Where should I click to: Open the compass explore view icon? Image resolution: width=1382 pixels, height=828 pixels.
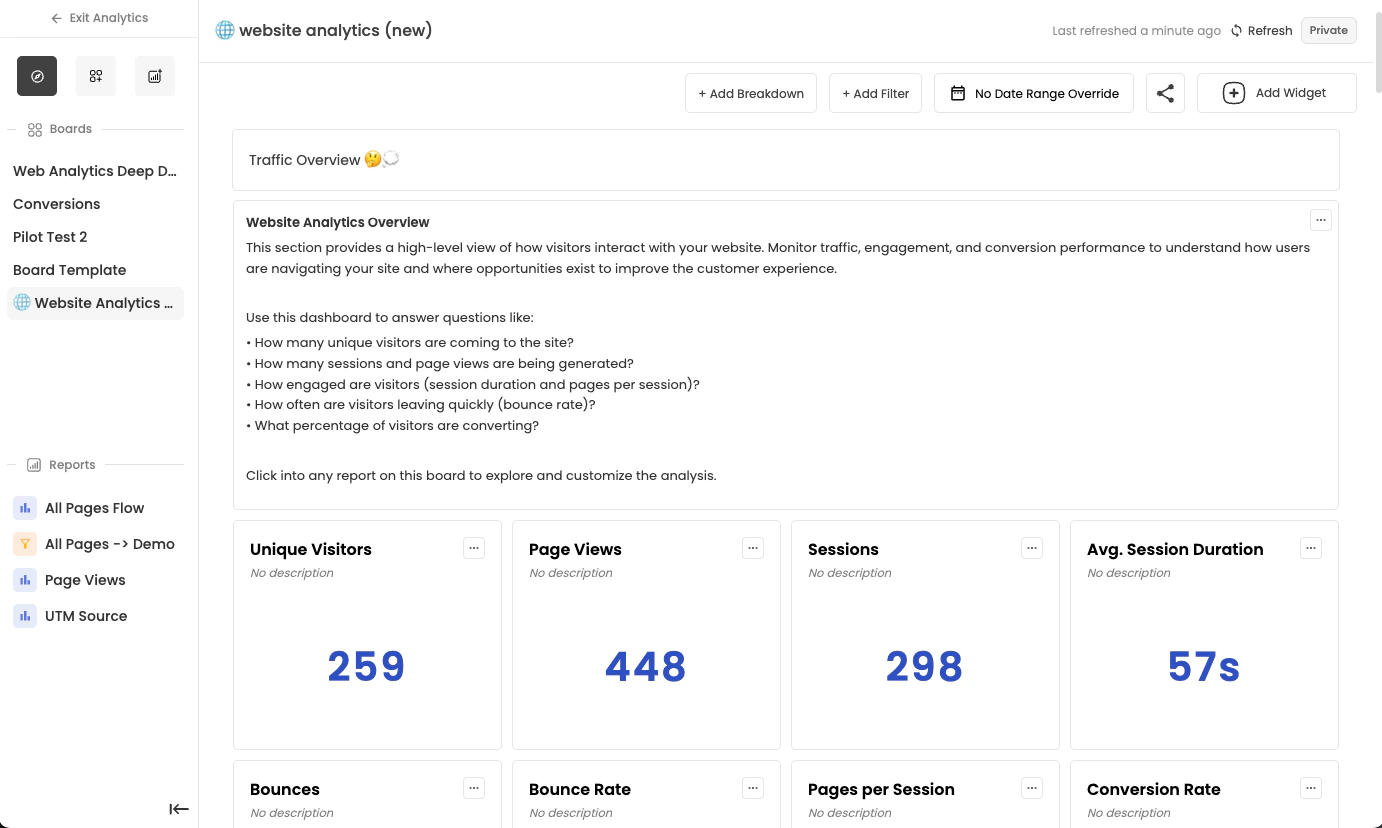(37, 76)
